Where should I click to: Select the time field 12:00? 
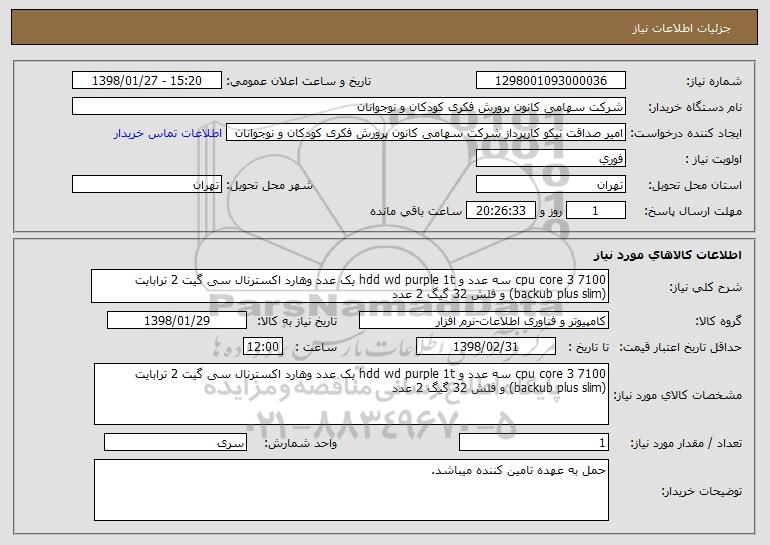tap(263, 347)
